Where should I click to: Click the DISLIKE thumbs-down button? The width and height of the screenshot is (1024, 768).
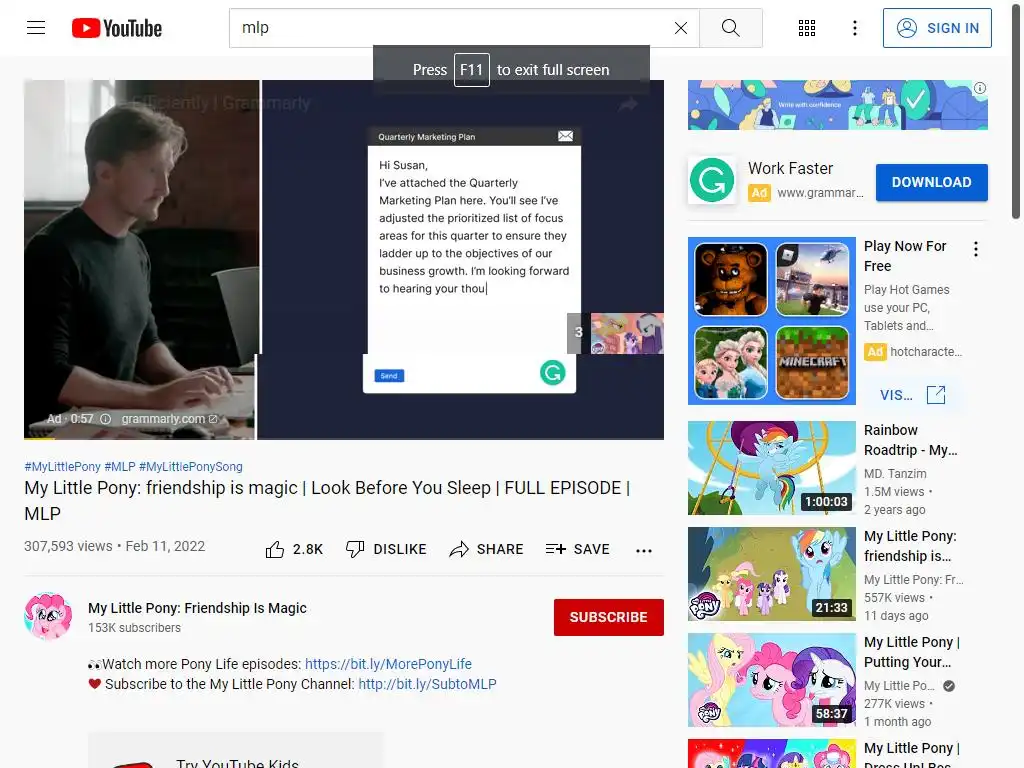(386, 550)
